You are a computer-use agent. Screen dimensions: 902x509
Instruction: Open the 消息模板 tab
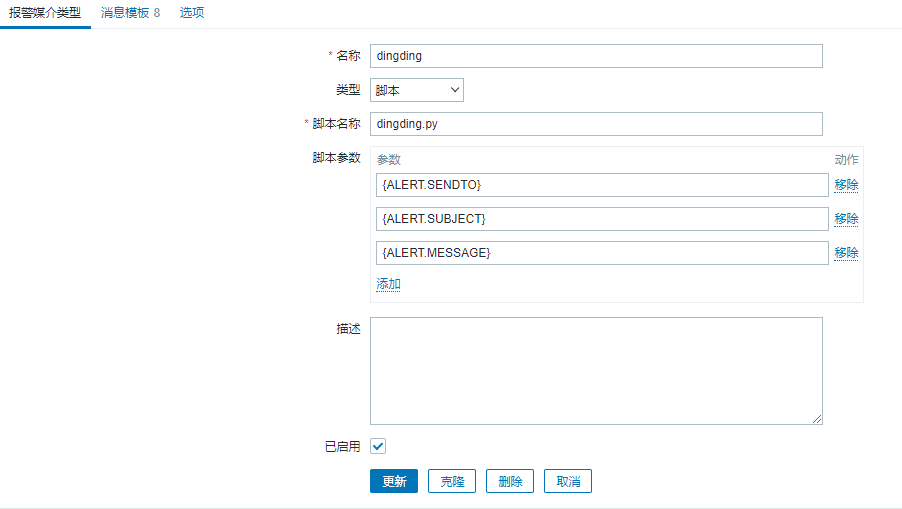[x=130, y=13]
